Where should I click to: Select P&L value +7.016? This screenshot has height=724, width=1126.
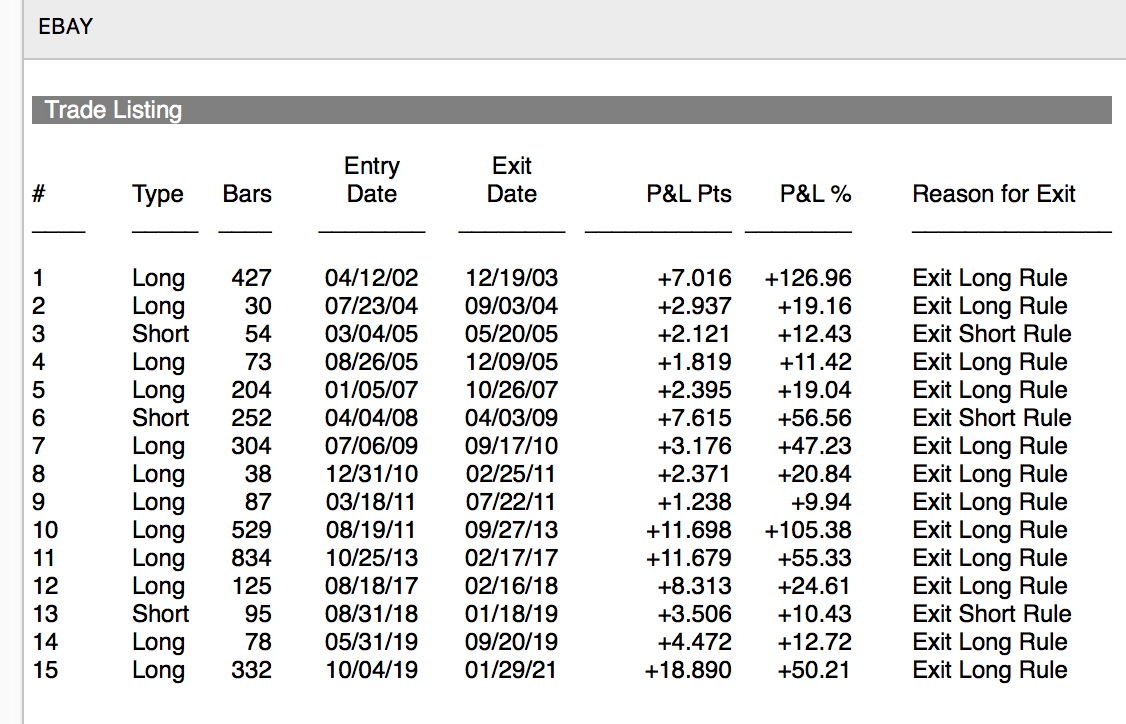point(694,278)
